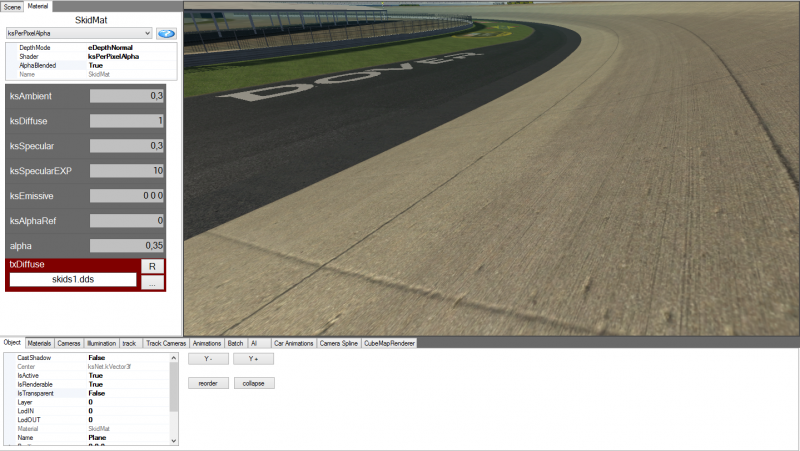Select the LodIN property row

point(87,411)
